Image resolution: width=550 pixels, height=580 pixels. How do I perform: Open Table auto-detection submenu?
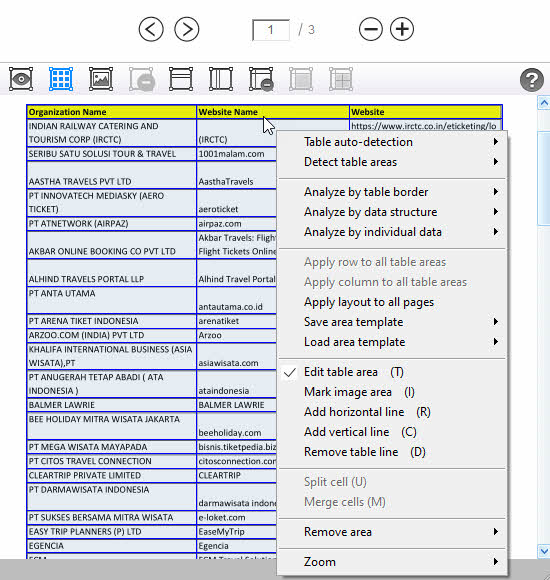[x=392, y=142]
